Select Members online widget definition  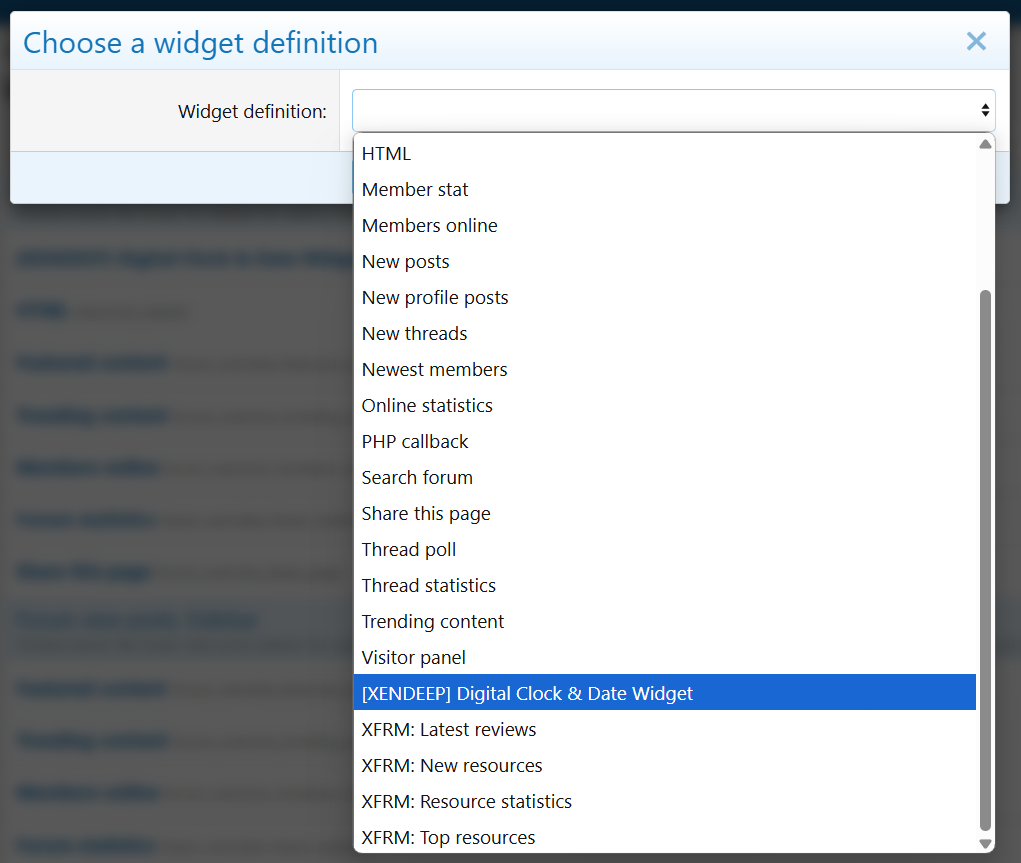(429, 226)
